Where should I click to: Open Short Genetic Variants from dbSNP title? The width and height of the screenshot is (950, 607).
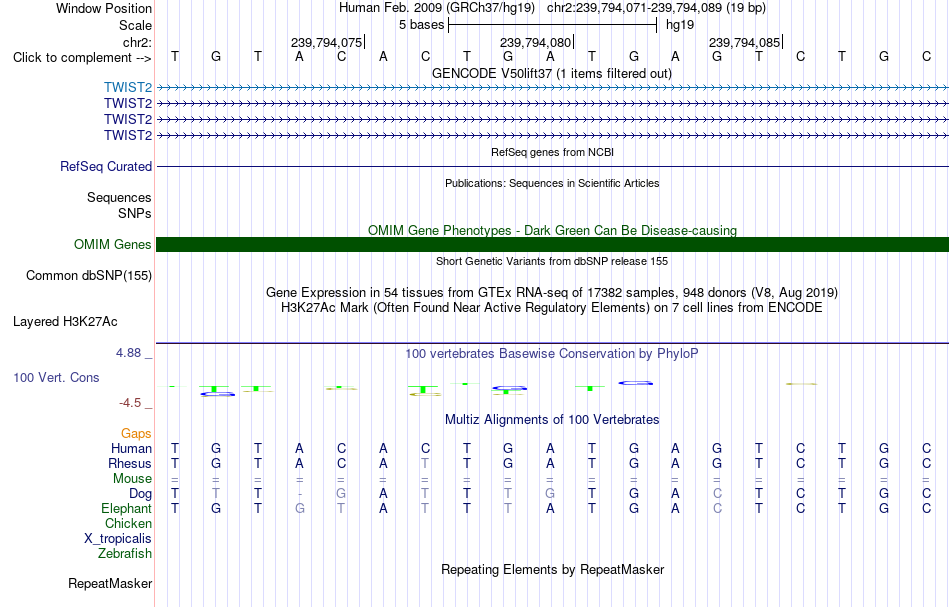tap(552, 261)
